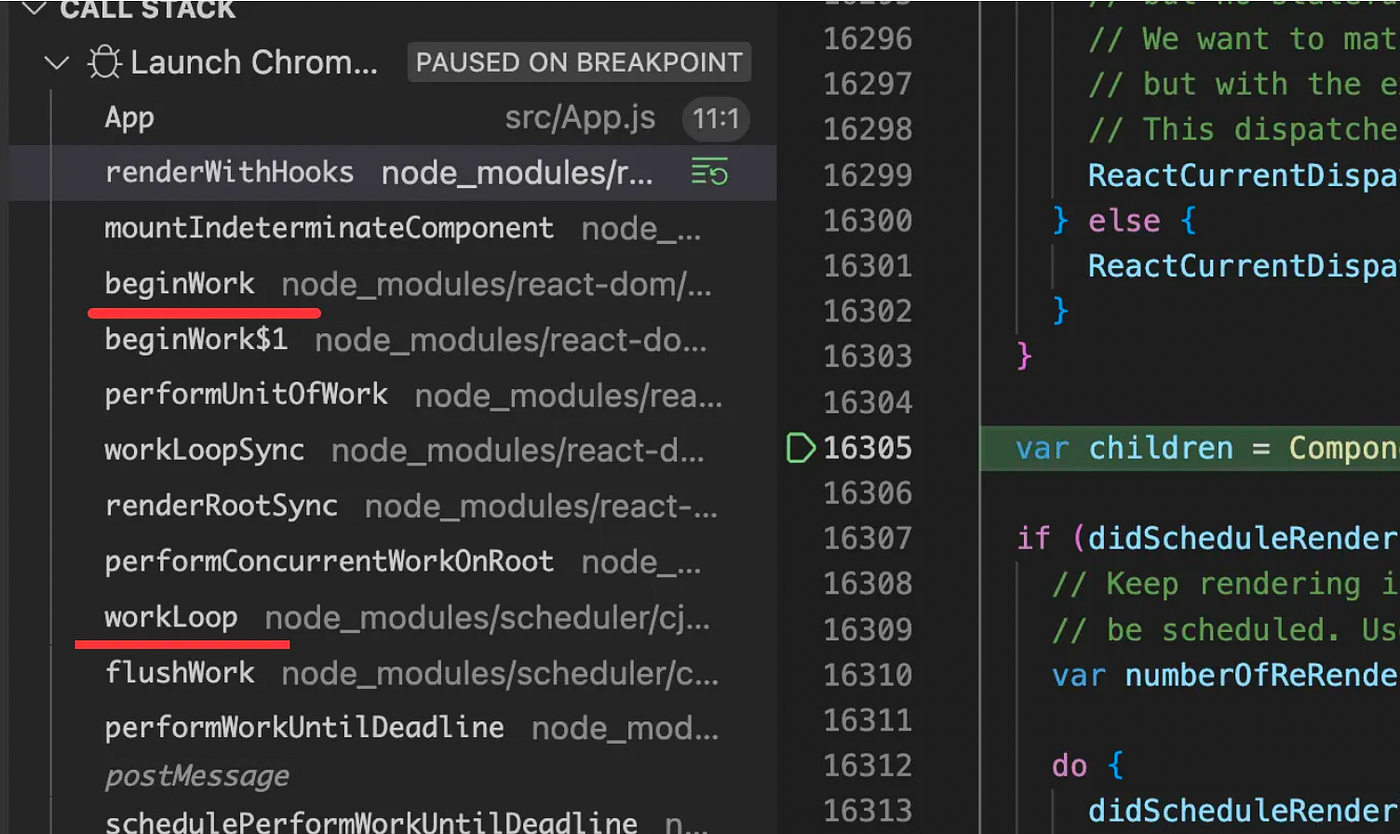1400x834 pixels.
Task: Click the '} else {' code line
Action: coord(1124,221)
